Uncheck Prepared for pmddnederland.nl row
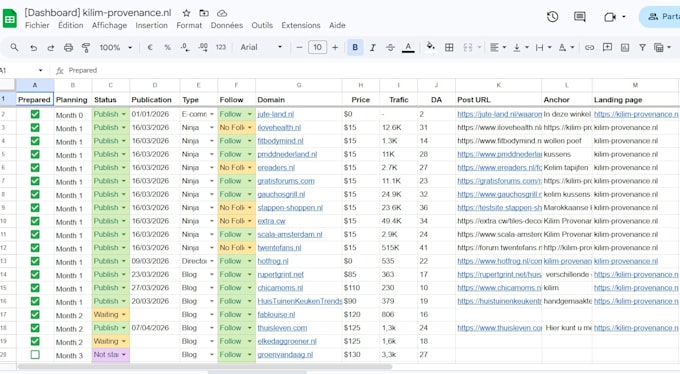Viewport: 680px width, 374px height. click(35, 154)
